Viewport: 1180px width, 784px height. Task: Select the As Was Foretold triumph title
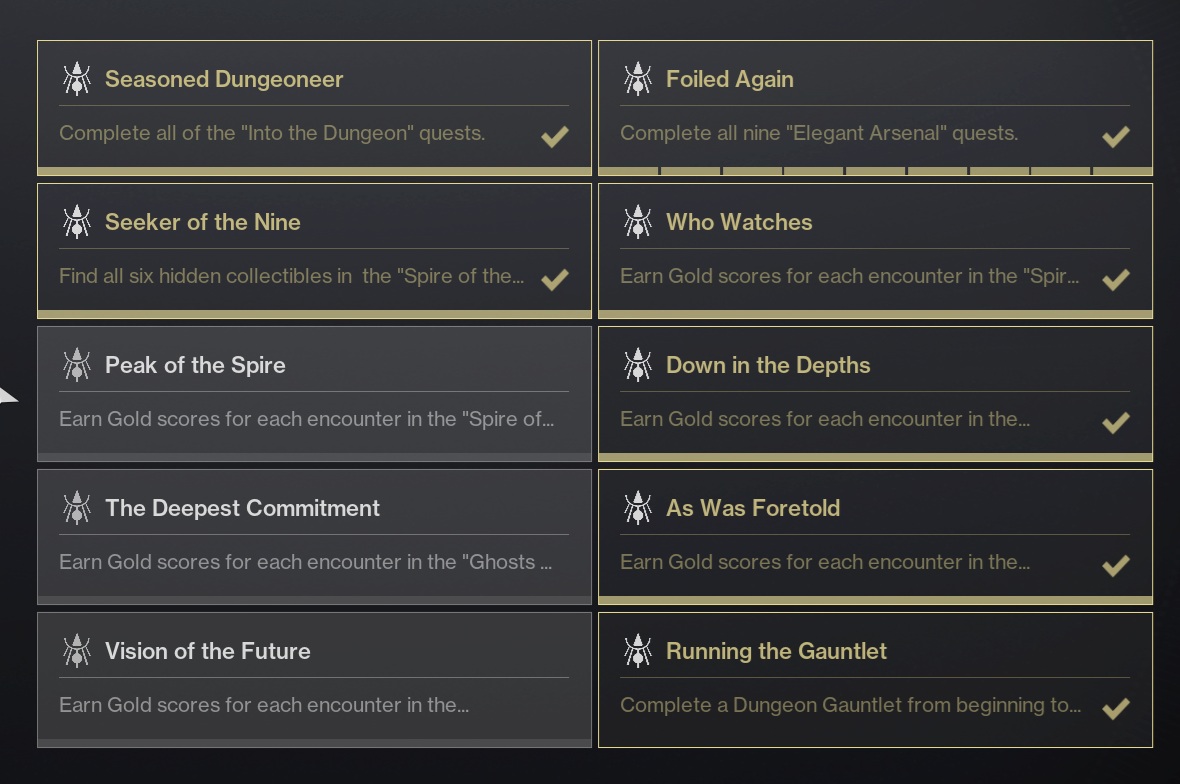[x=753, y=508]
